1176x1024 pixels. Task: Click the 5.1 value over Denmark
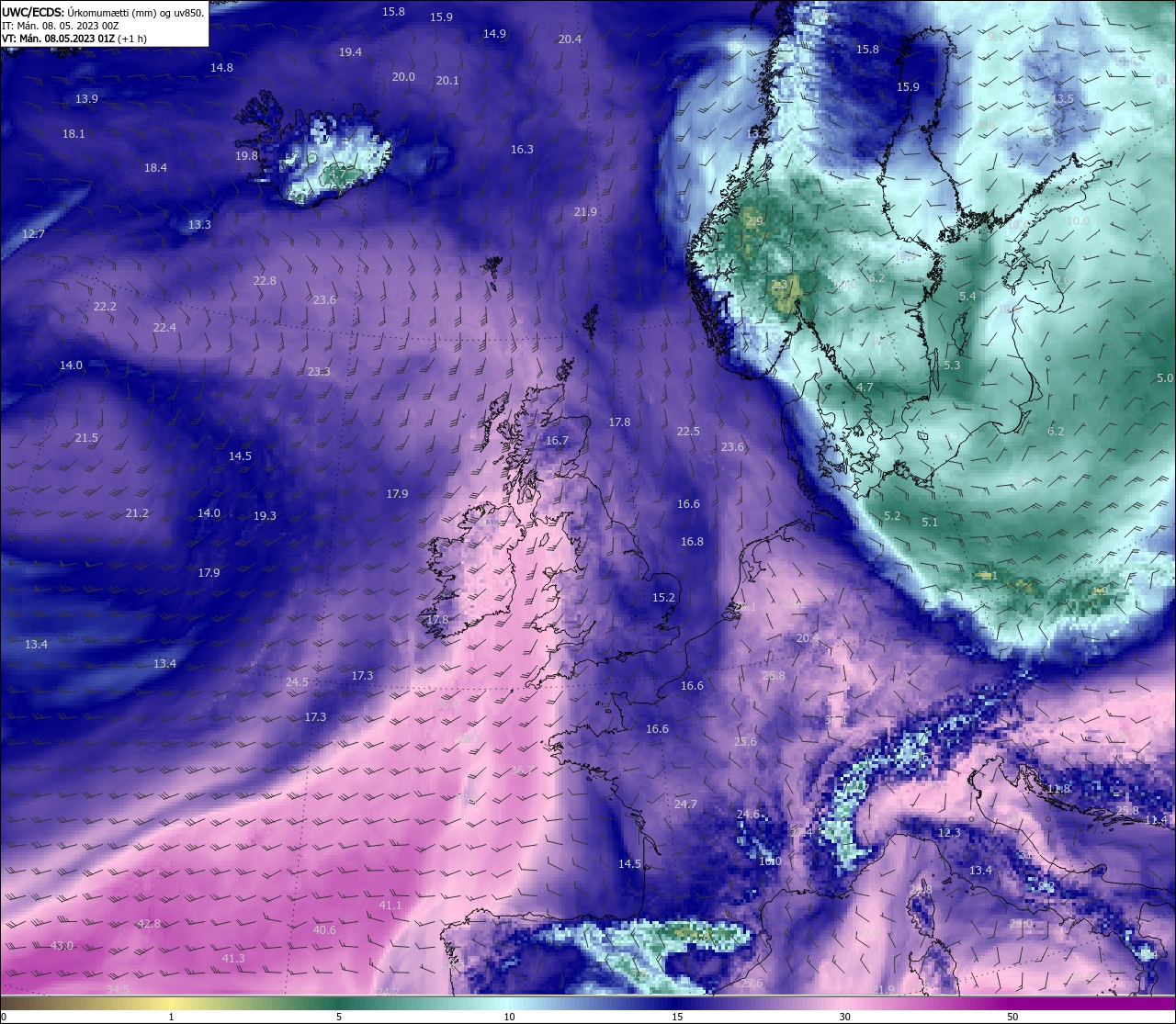tap(930, 523)
